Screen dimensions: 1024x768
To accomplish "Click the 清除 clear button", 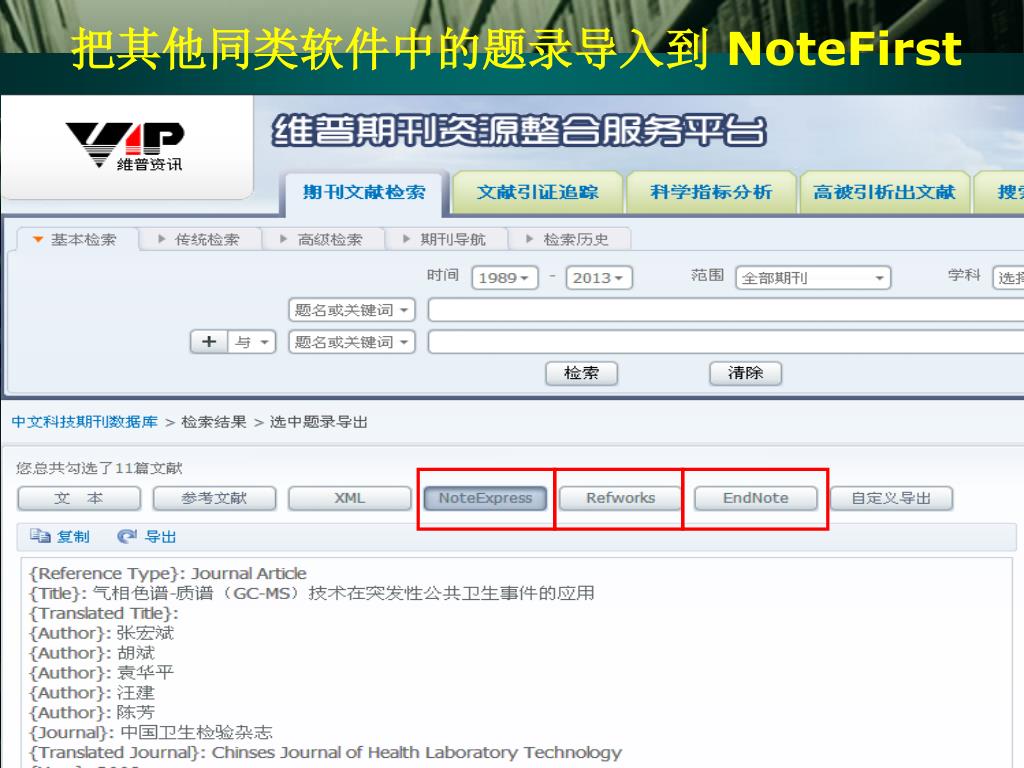I will click(745, 373).
